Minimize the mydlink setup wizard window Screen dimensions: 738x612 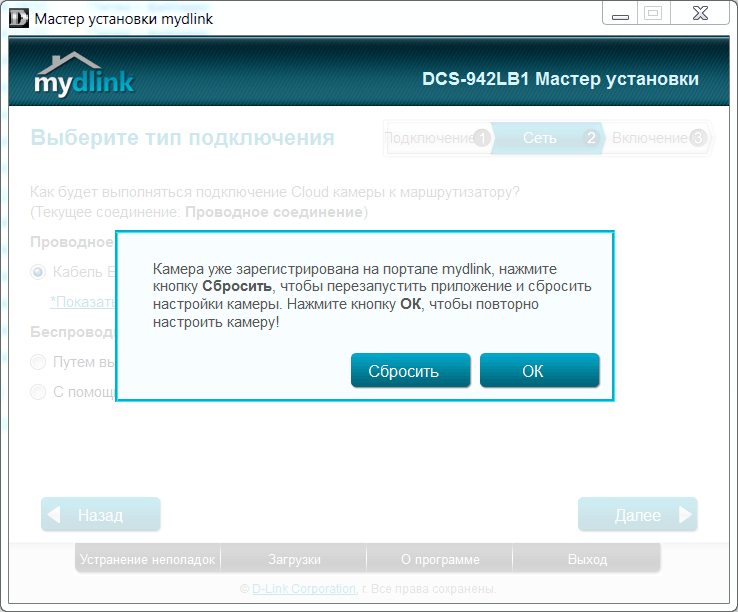pyautogui.click(x=620, y=14)
